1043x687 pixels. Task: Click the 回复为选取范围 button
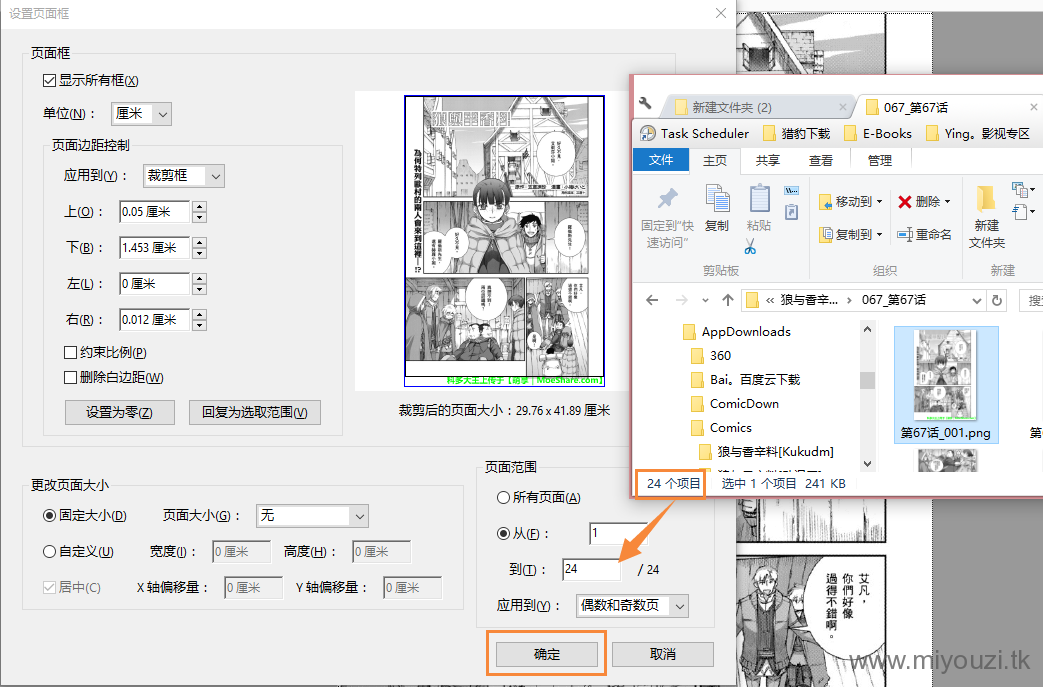(255, 412)
